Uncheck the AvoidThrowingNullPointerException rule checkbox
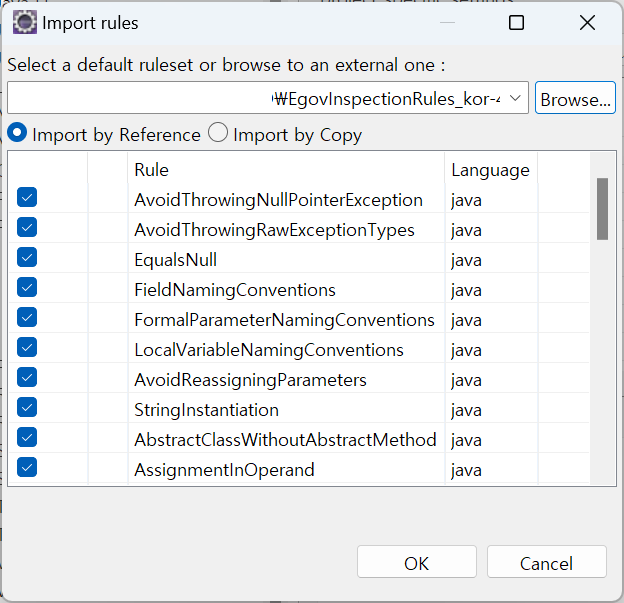This screenshot has height=603, width=624. point(28,198)
